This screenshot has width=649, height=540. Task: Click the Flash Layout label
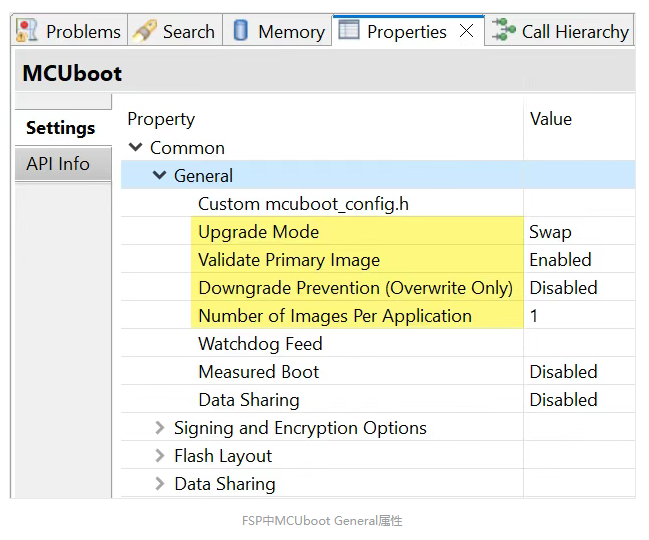coord(223,456)
